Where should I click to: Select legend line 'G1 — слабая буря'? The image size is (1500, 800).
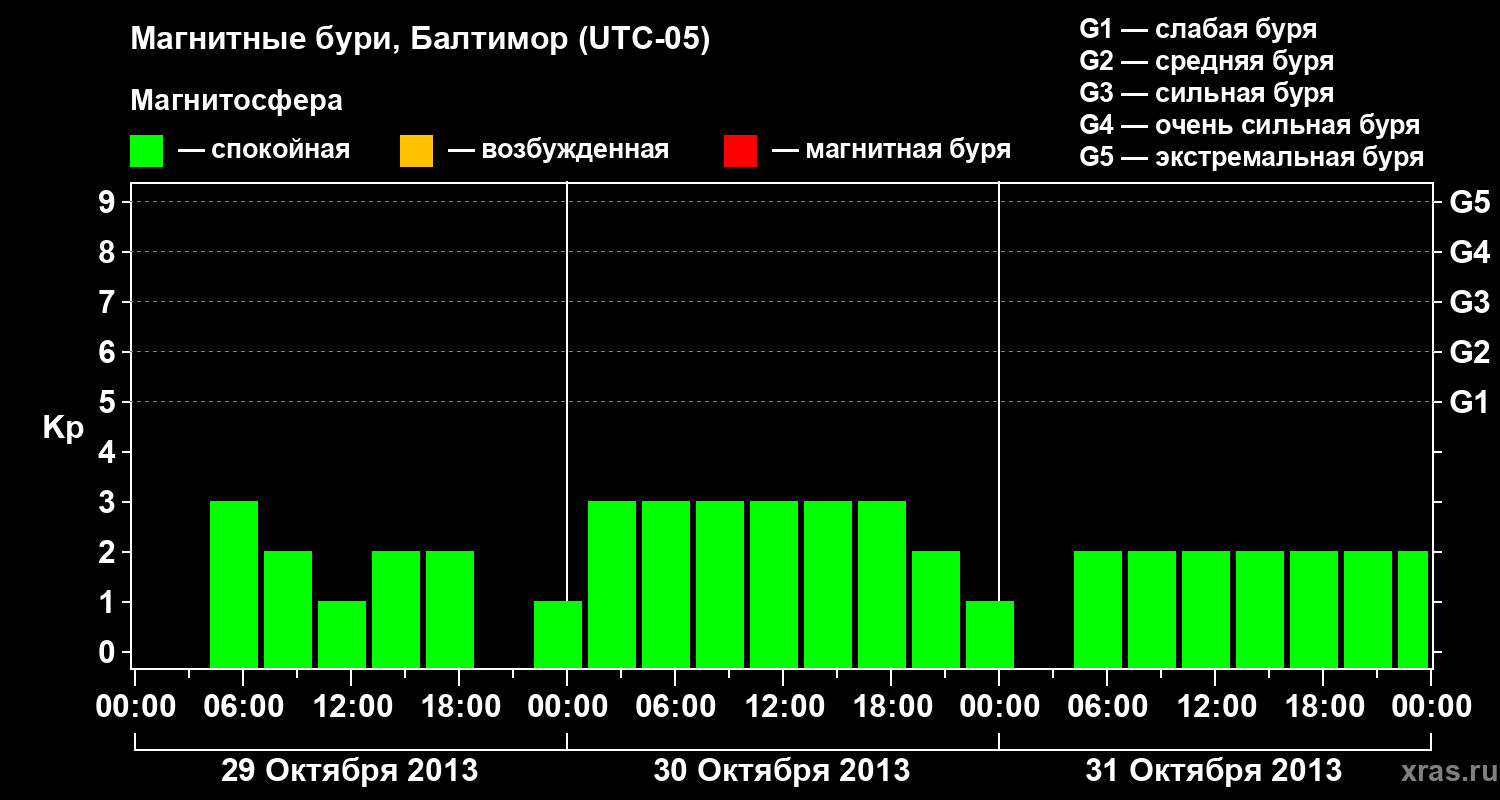click(x=1198, y=29)
